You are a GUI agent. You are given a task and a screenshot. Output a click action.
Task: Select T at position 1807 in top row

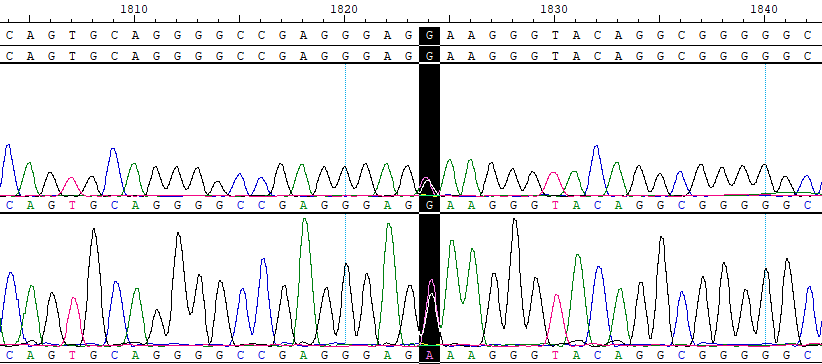tap(72, 36)
